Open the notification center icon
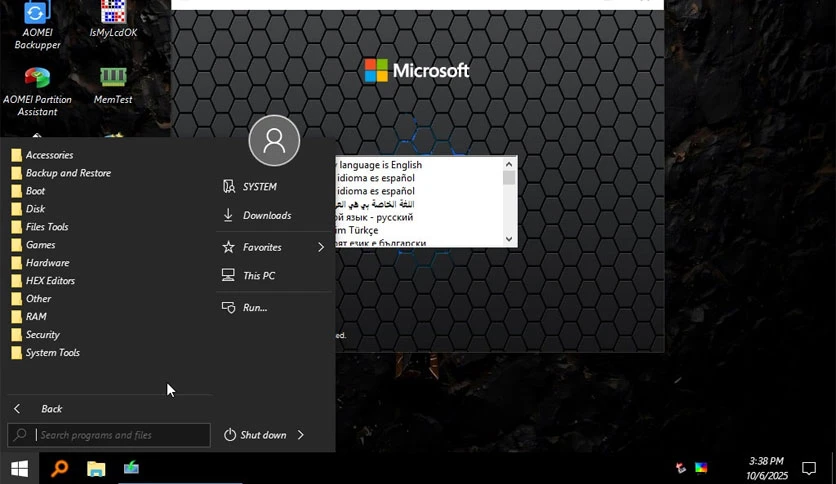 tap(809, 469)
